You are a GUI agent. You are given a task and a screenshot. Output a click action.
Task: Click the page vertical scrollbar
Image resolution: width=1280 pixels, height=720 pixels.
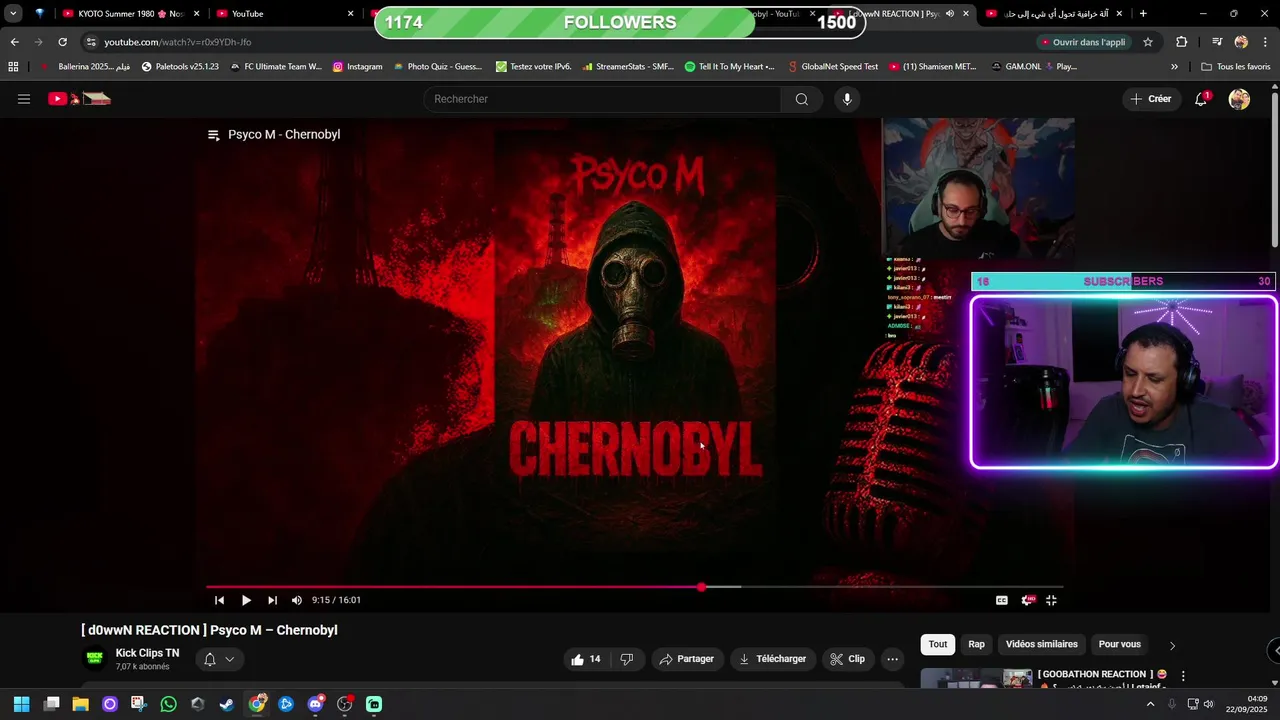tap(1275, 170)
